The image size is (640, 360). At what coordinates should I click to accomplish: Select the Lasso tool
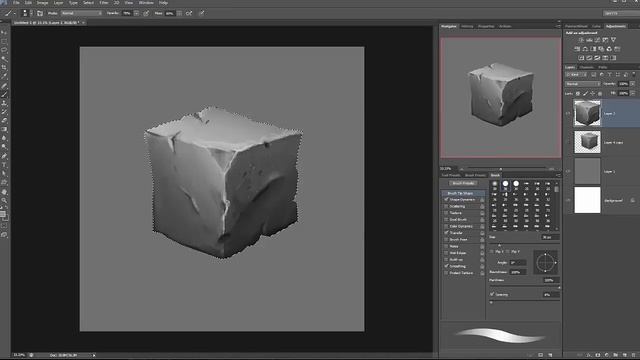(x=4, y=50)
